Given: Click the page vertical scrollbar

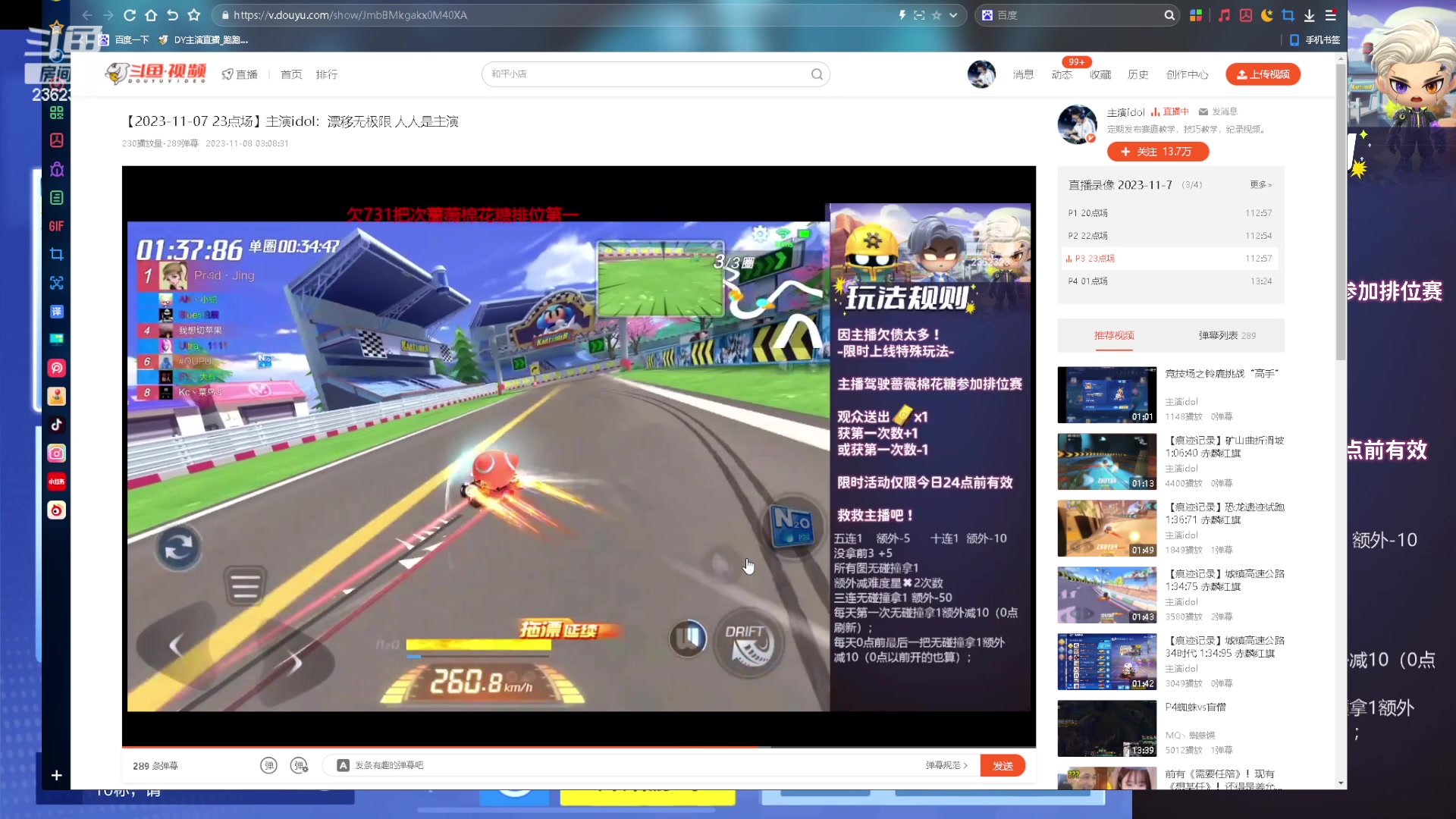Looking at the screenshot, I should point(1341,212).
